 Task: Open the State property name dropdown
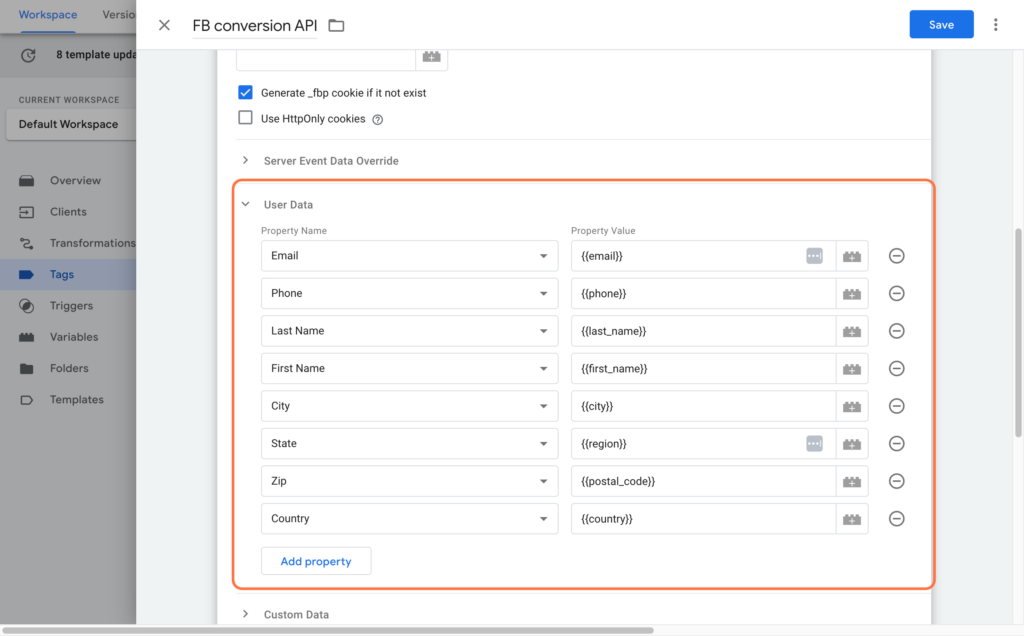[409, 443]
